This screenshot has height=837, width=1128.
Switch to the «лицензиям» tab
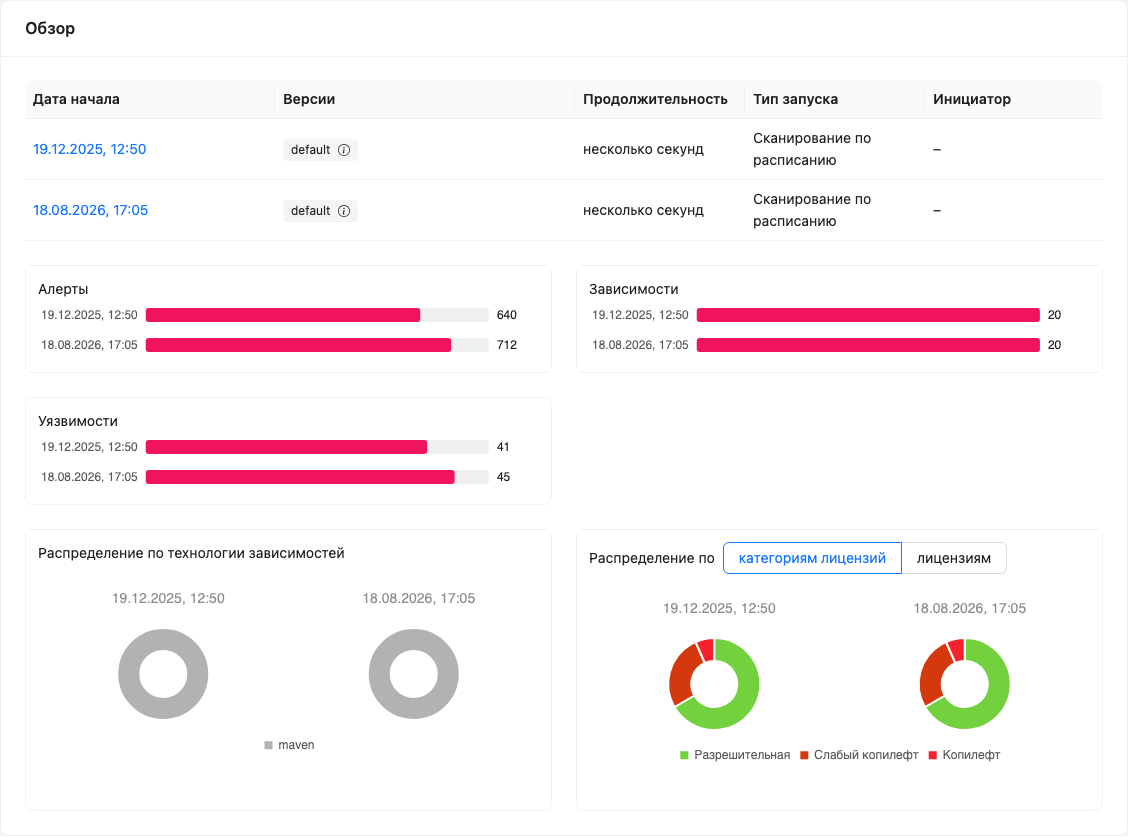pyautogui.click(x=954, y=558)
